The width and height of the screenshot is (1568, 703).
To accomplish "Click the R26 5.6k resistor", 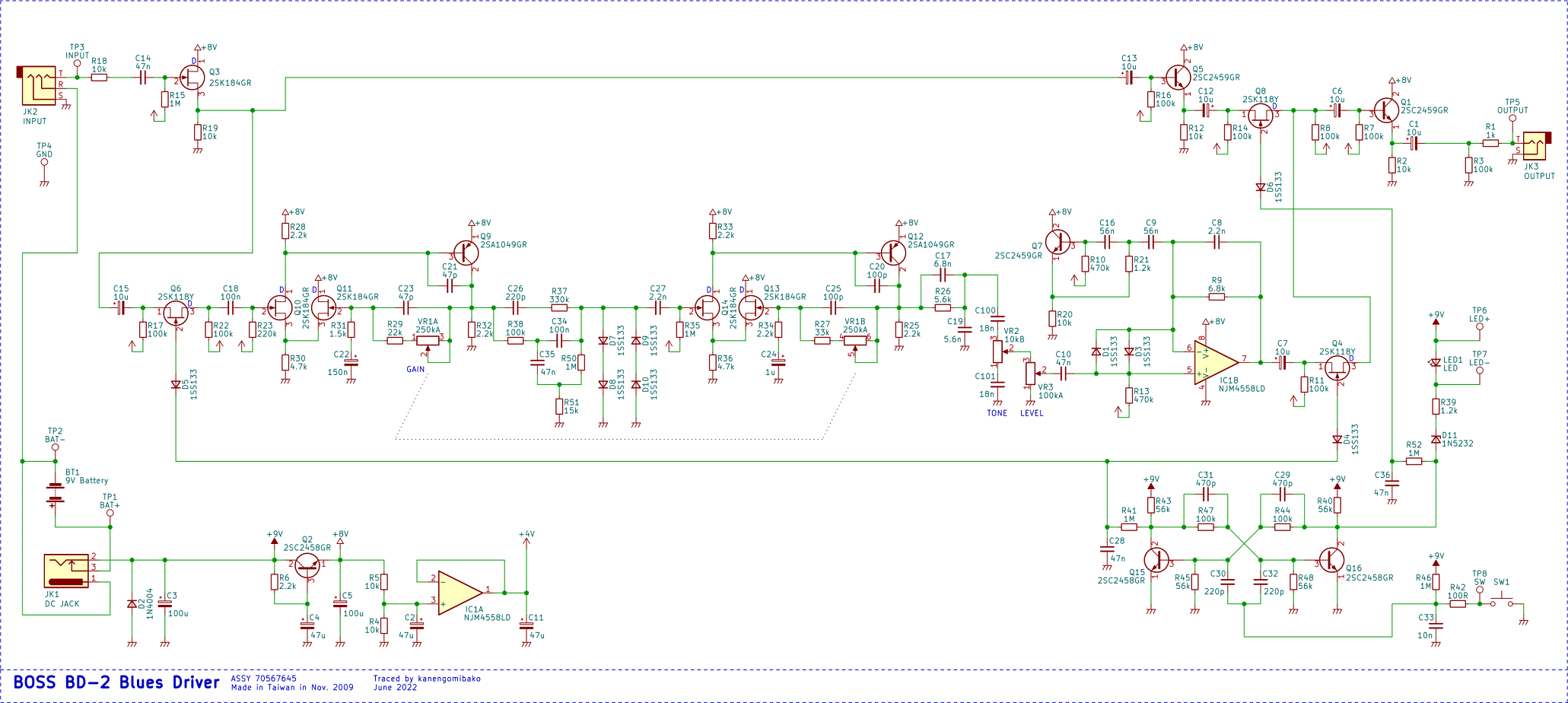I will click(x=943, y=307).
